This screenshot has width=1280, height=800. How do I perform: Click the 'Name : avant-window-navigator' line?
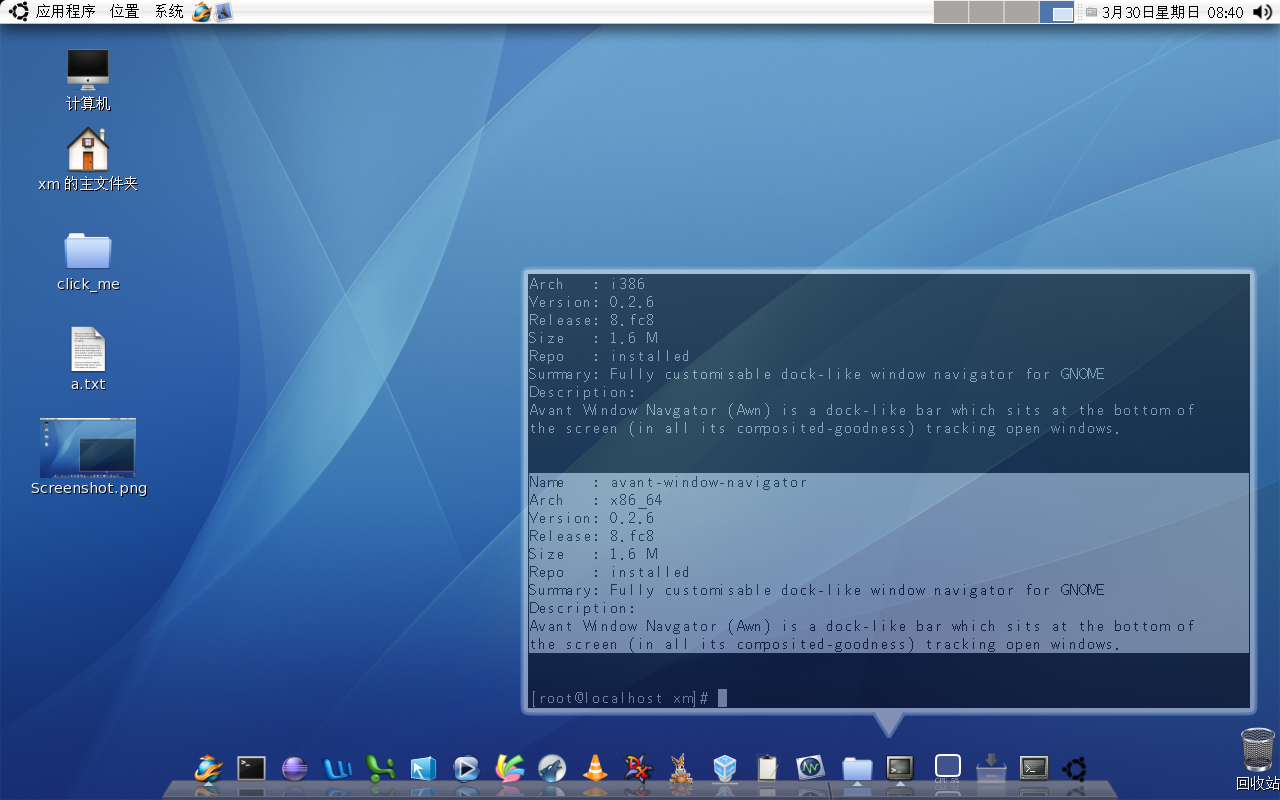point(668,482)
